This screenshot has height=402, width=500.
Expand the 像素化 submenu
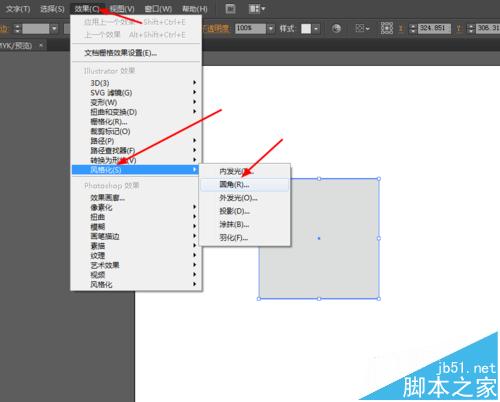tap(136, 207)
